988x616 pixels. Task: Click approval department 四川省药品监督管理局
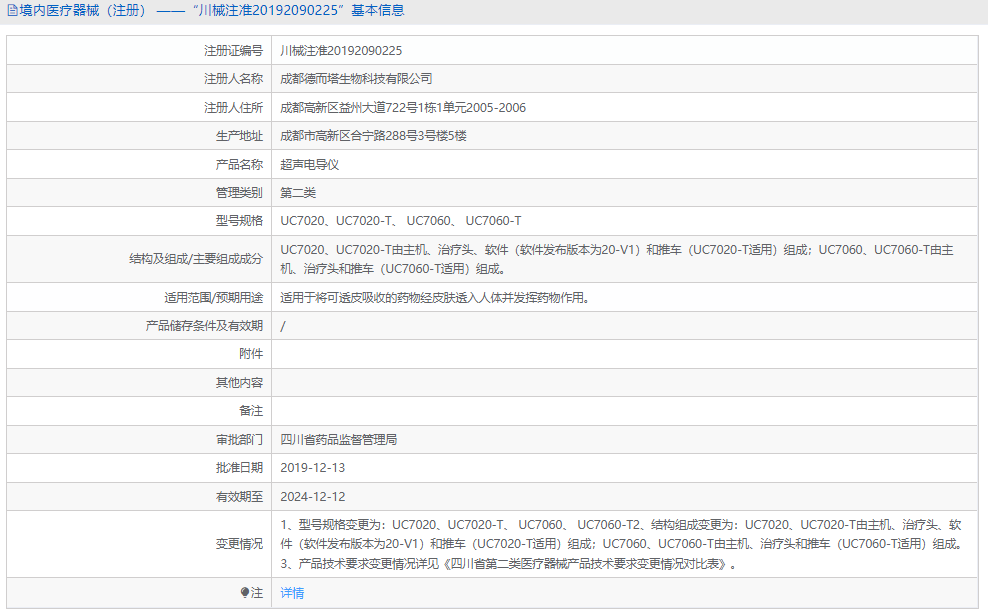338,440
